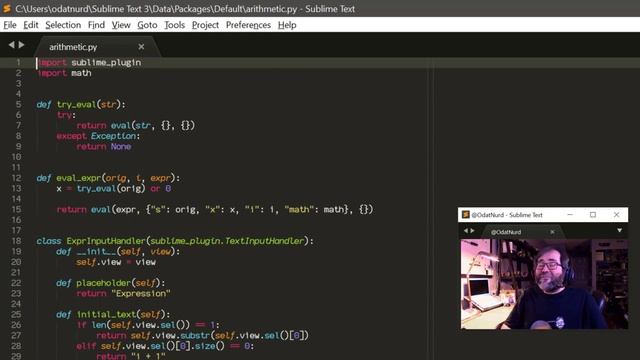Click line number 5 in the gutter
The width and height of the screenshot is (640, 360).
pos(18,104)
